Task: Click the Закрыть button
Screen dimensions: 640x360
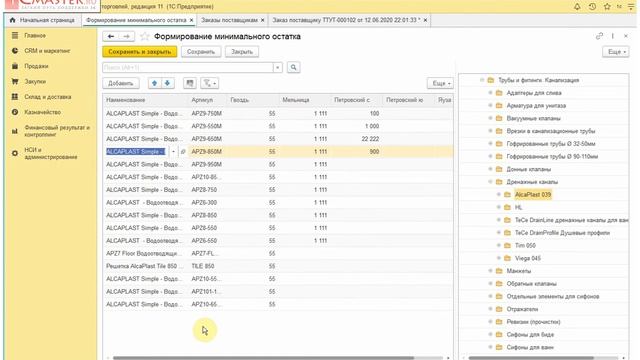Action: [x=242, y=52]
